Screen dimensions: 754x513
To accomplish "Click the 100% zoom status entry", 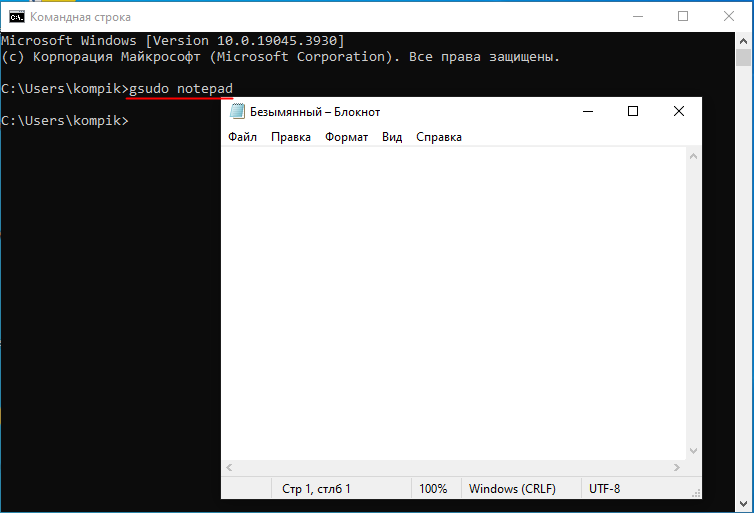I will click(433, 489).
